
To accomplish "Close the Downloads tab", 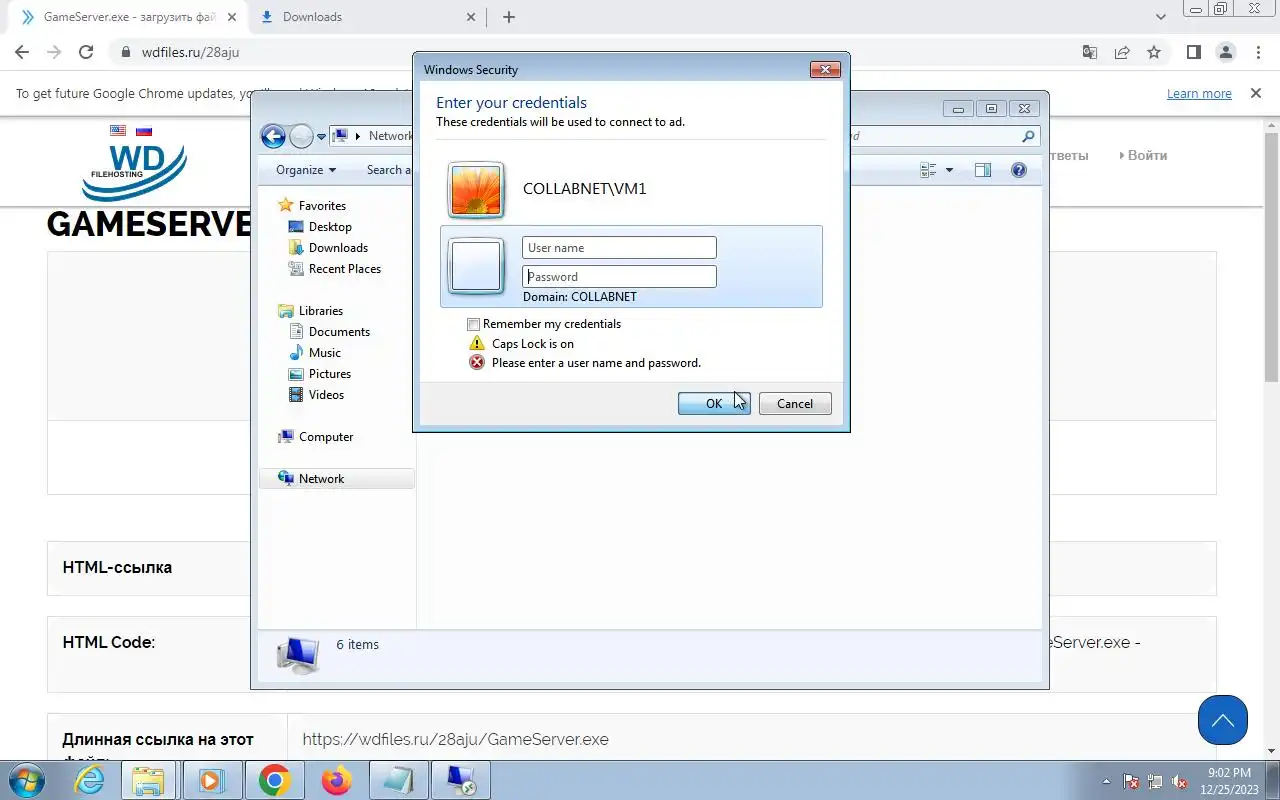I will pyautogui.click(x=472, y=17).
